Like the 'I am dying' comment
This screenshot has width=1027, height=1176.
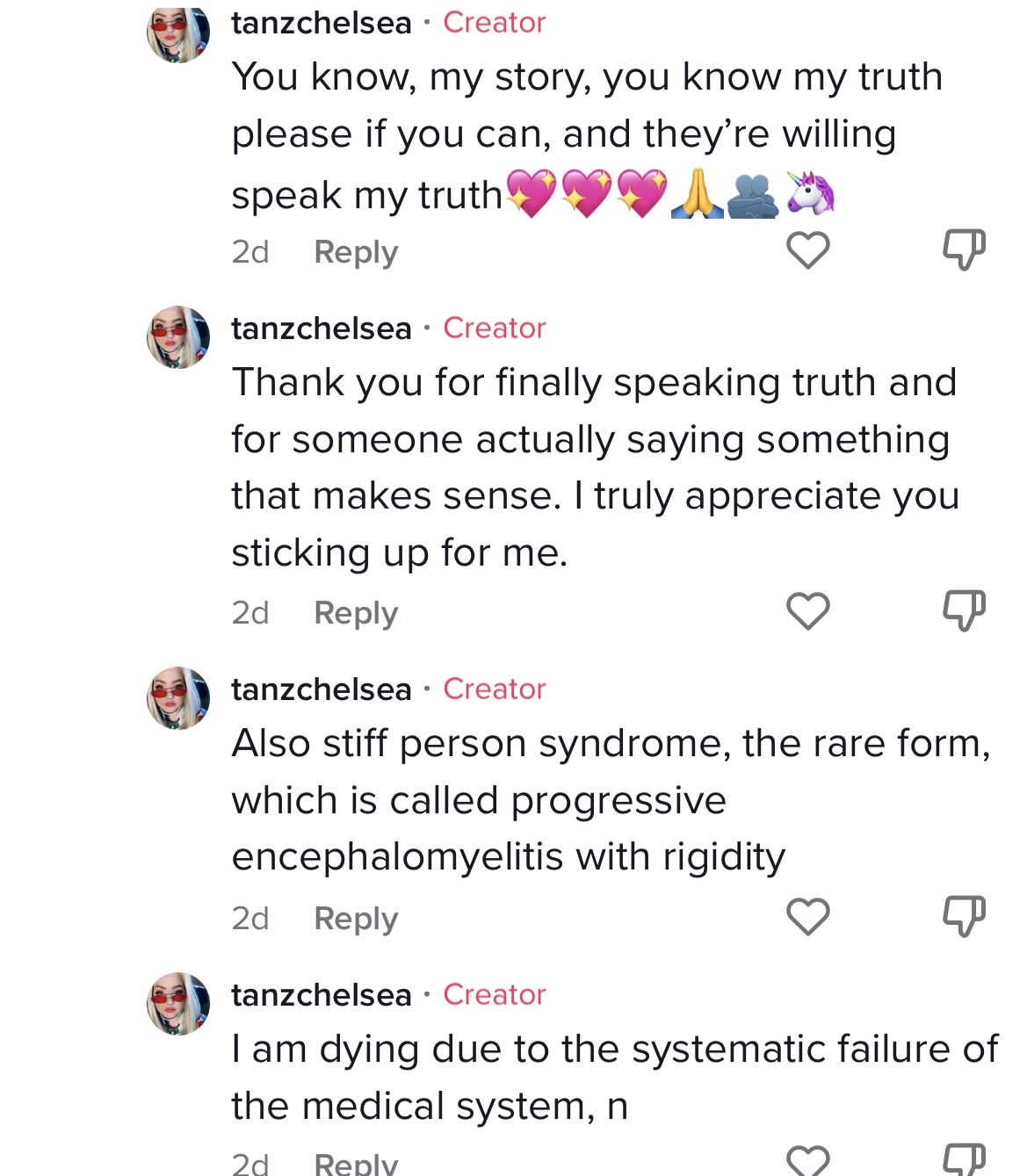808,1161
